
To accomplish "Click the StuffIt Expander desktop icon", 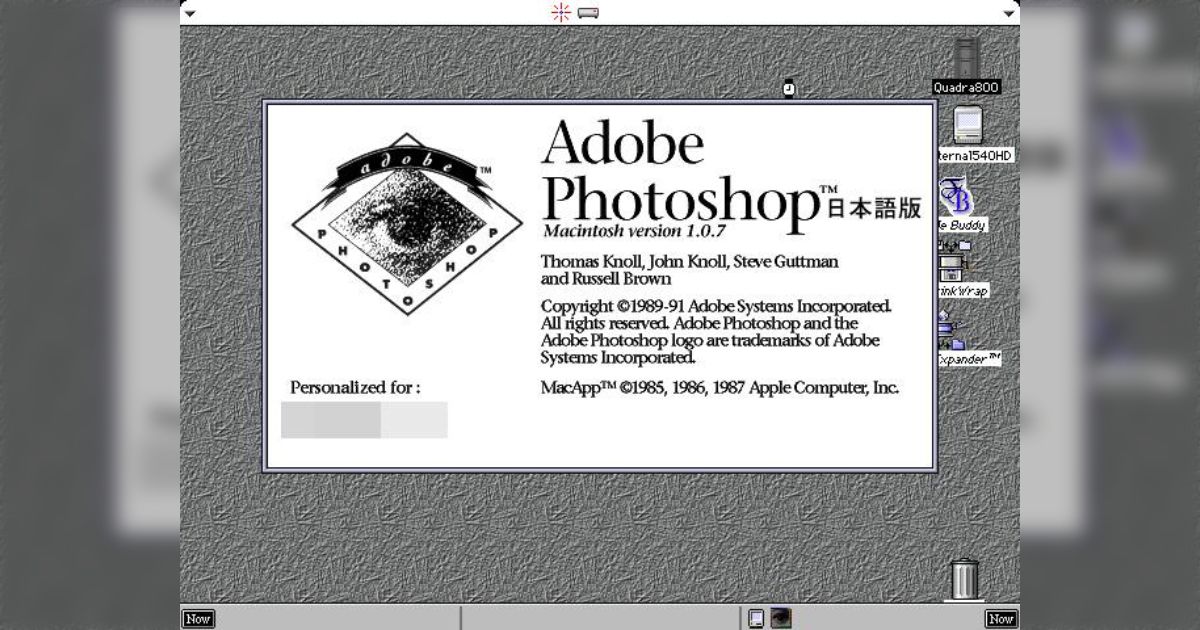I will tap(951, 329).
